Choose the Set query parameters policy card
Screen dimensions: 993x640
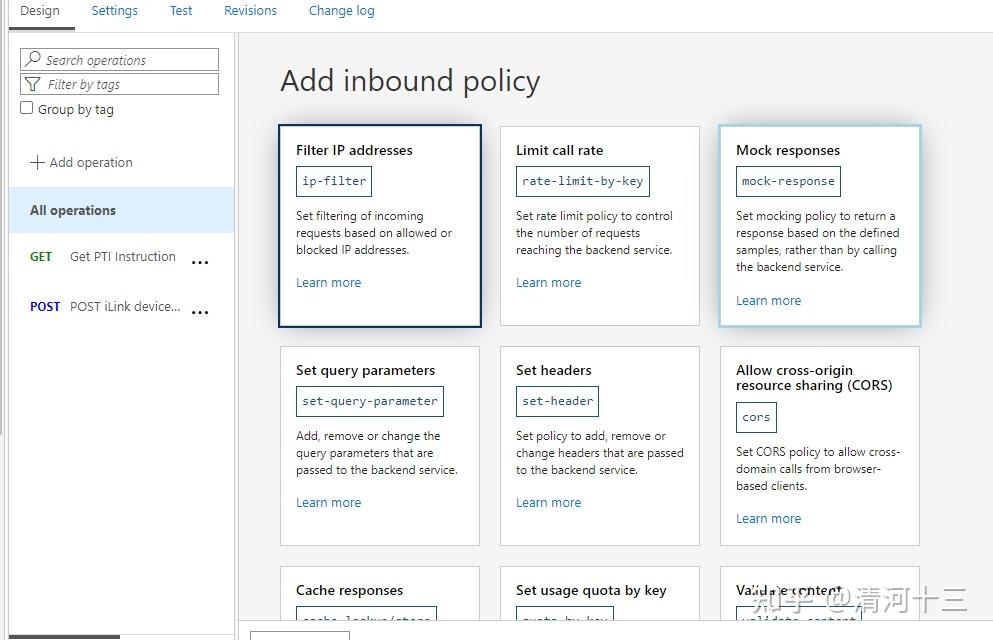(380, 445)
